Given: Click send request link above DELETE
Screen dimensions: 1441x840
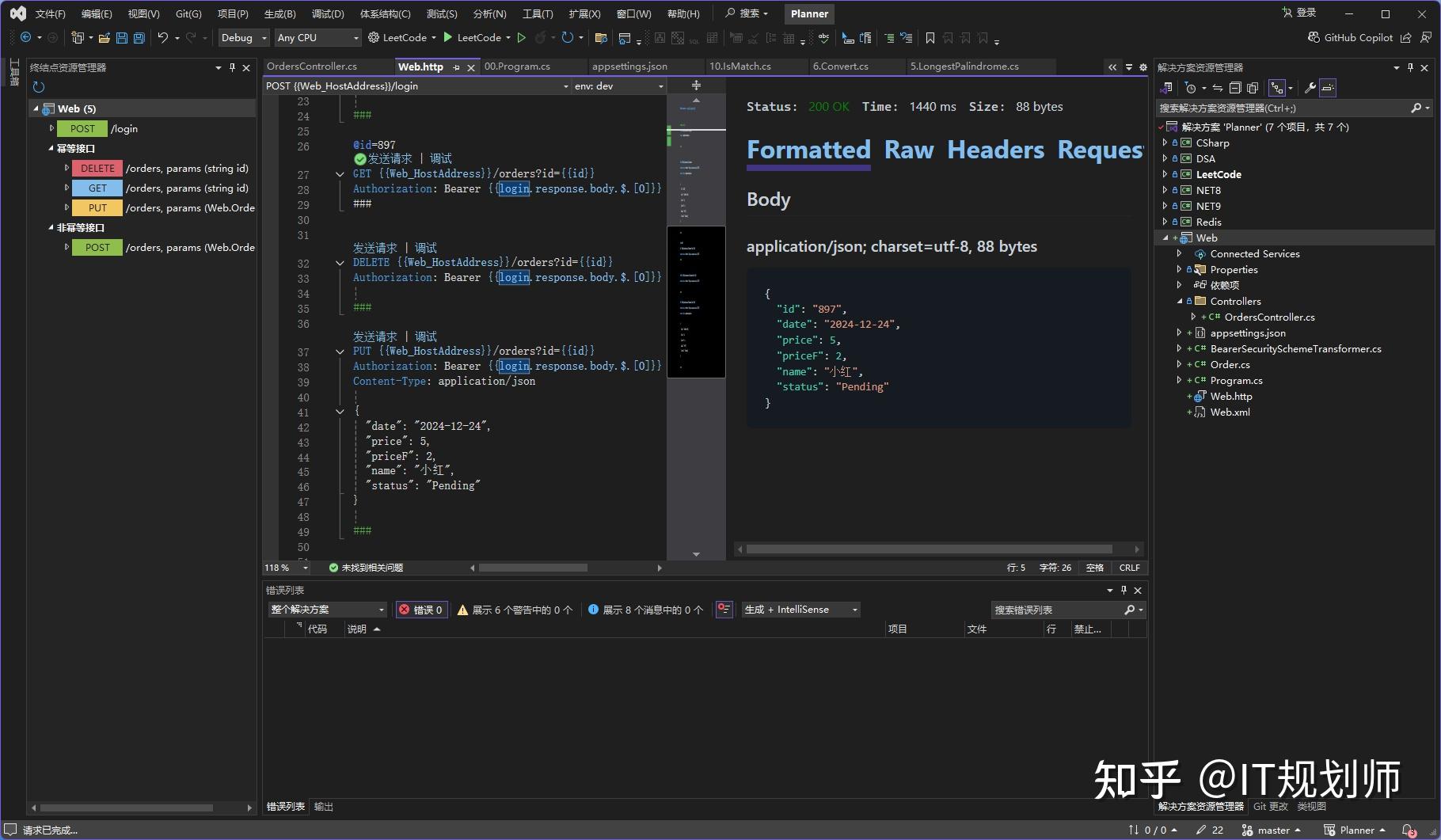Looking at the screenshot, I should (375, 248).
